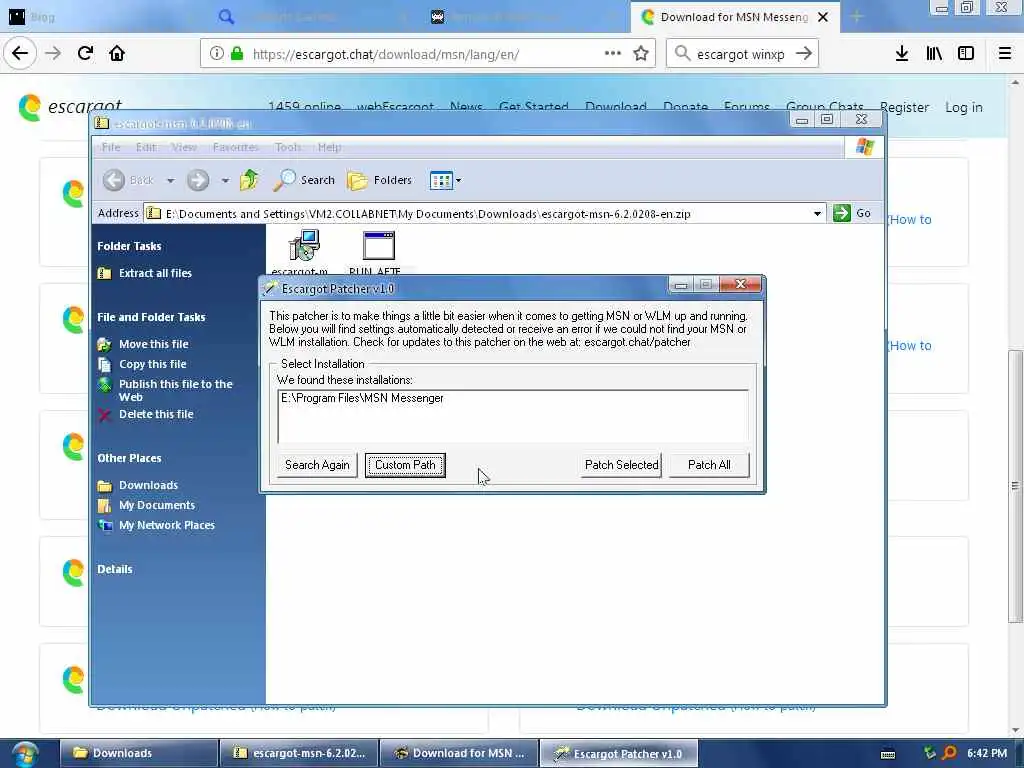Open the Views dropdown in Explorer toolbar

(445, 180)
